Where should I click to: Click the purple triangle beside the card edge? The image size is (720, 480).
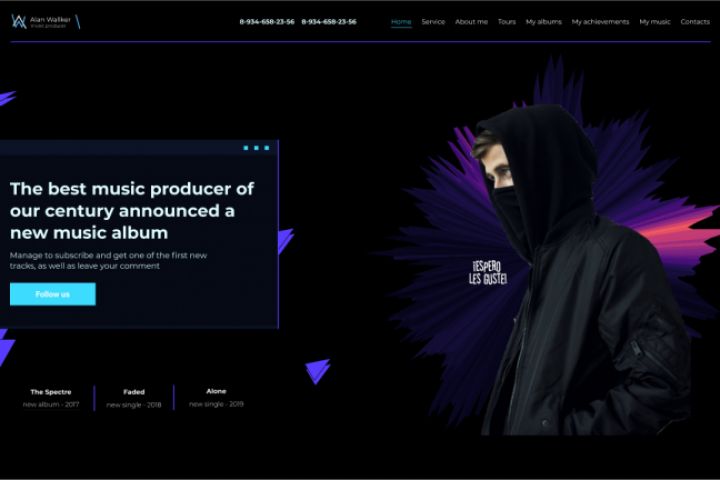[285, 241]
